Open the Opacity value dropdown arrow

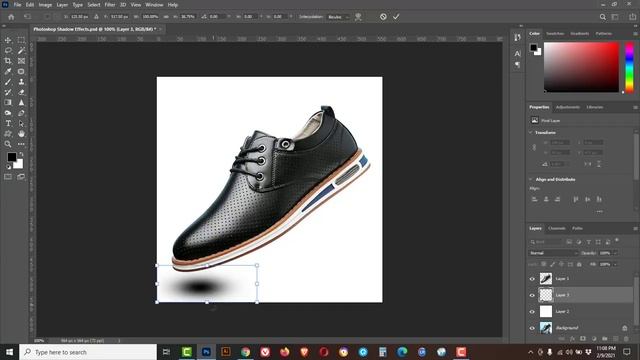(x=615, y=253)
